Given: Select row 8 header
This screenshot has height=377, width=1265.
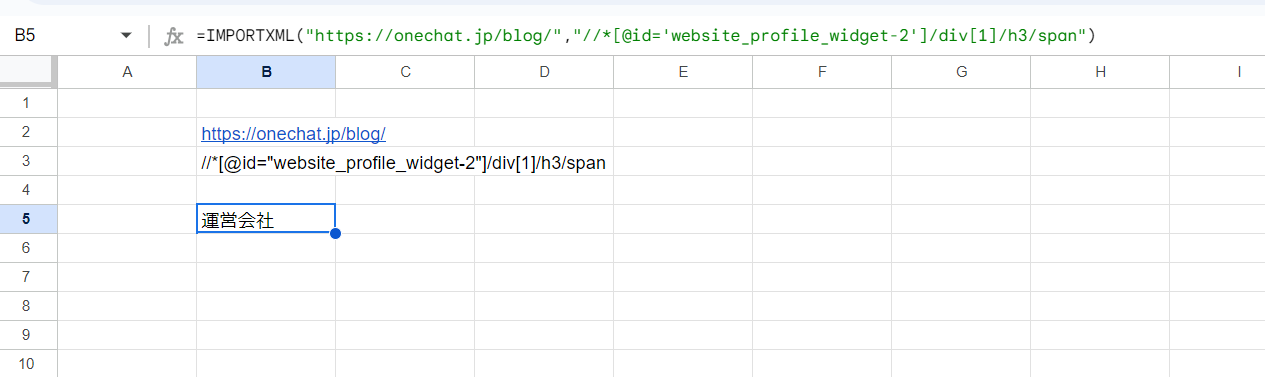Looking at the screenshot, I should point(28,307).
